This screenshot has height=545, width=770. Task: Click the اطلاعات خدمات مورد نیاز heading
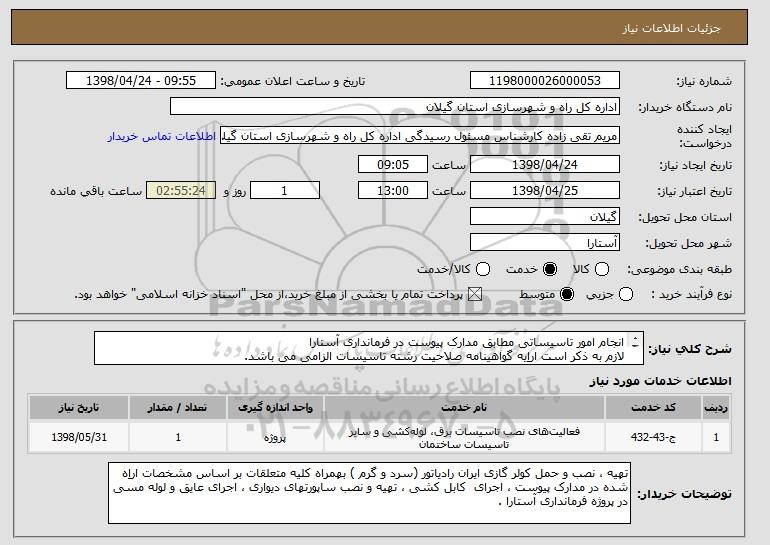coord(660,381)
